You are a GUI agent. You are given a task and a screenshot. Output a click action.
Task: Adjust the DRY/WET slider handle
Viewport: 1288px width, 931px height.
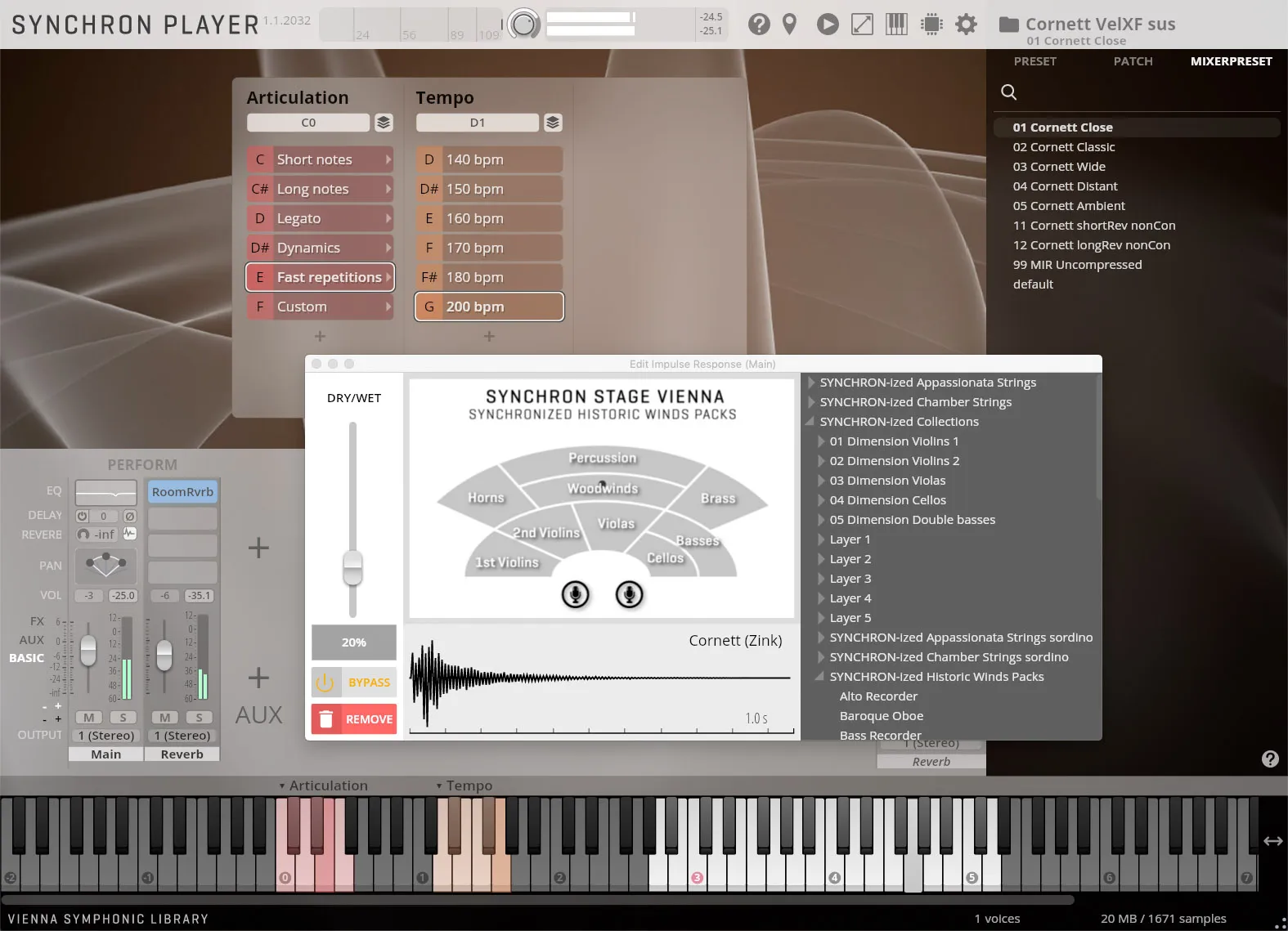point(352,568)
